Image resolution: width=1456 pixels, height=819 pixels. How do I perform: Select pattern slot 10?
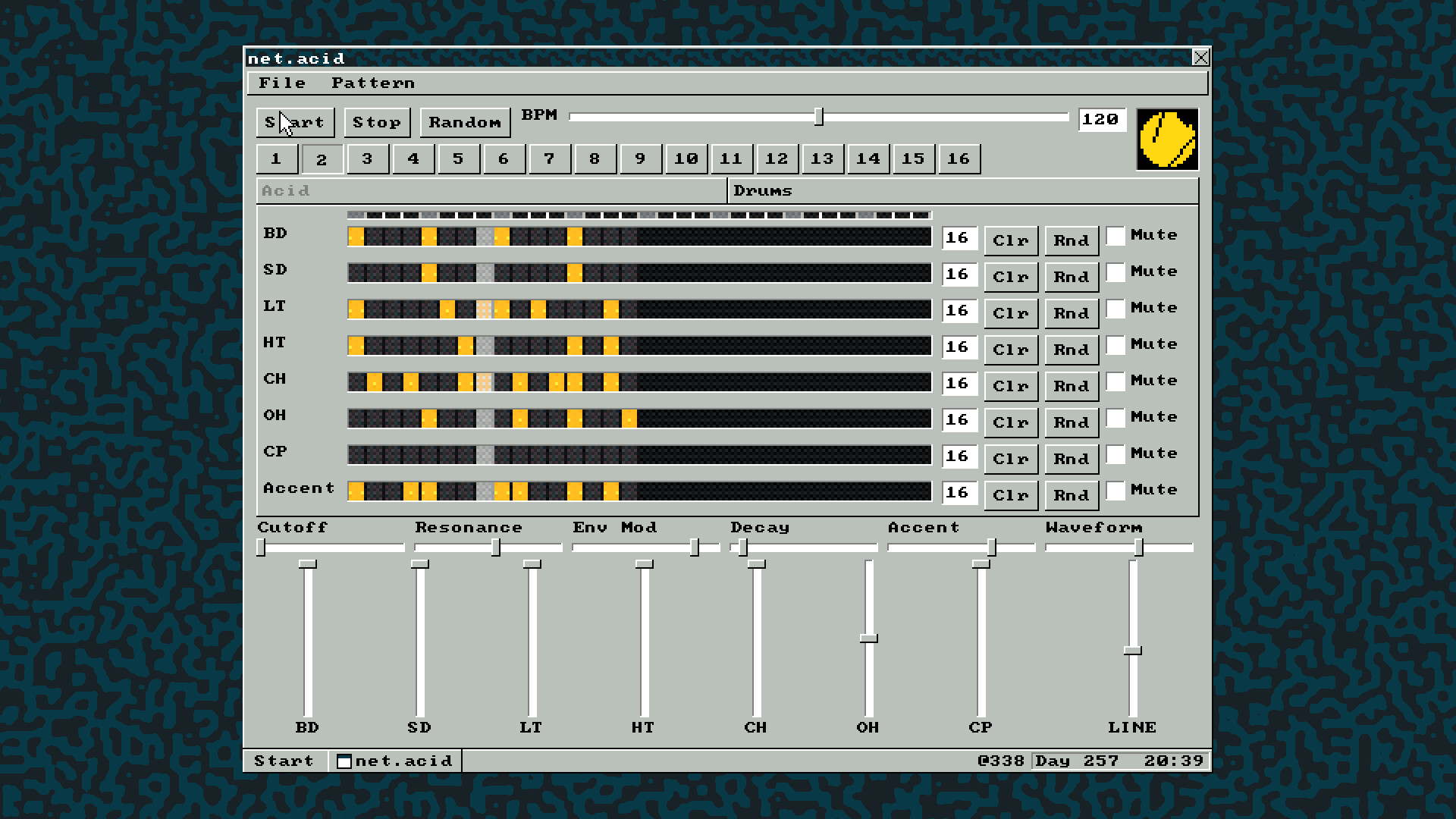(686, 159)
